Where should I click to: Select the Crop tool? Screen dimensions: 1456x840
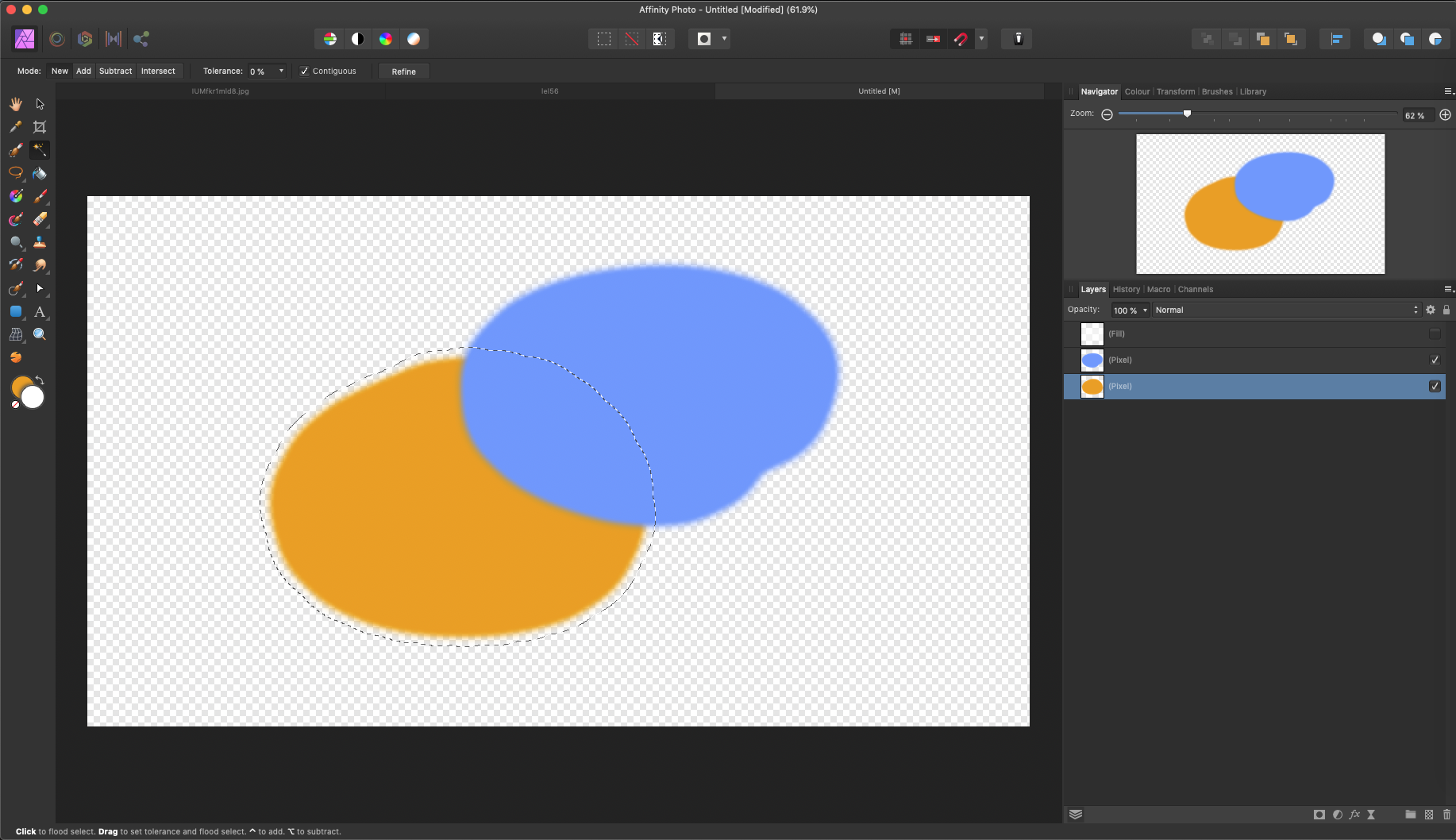pos(40,127)
